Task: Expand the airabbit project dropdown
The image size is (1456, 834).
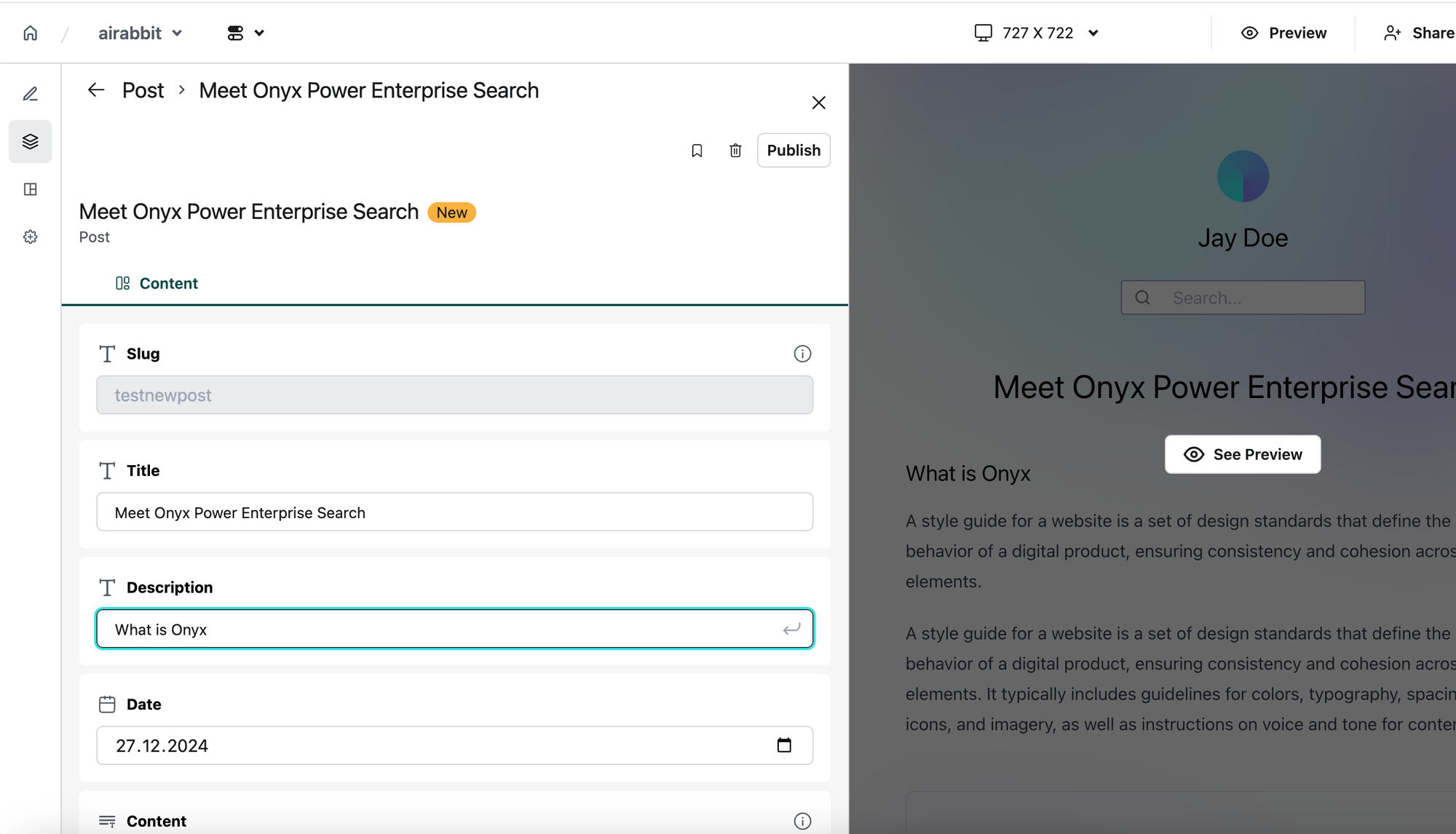Action: coord(141,33)
